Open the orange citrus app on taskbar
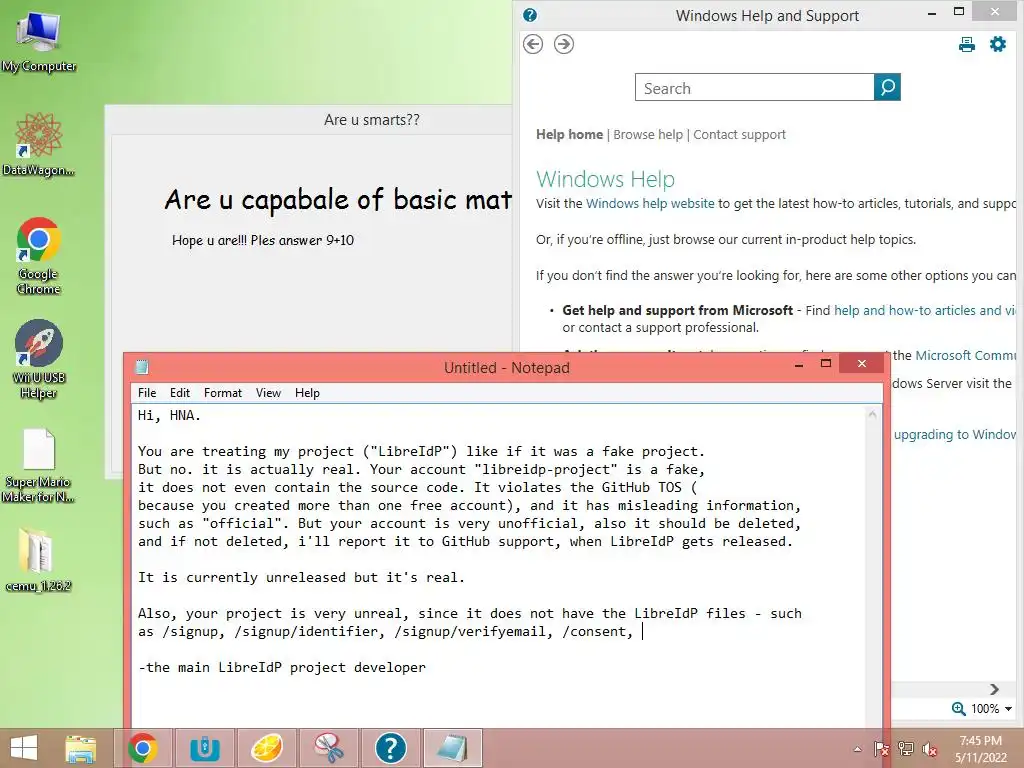Image resolution: width=1024 pixels, height=768 pixels. tap(266, 748)
